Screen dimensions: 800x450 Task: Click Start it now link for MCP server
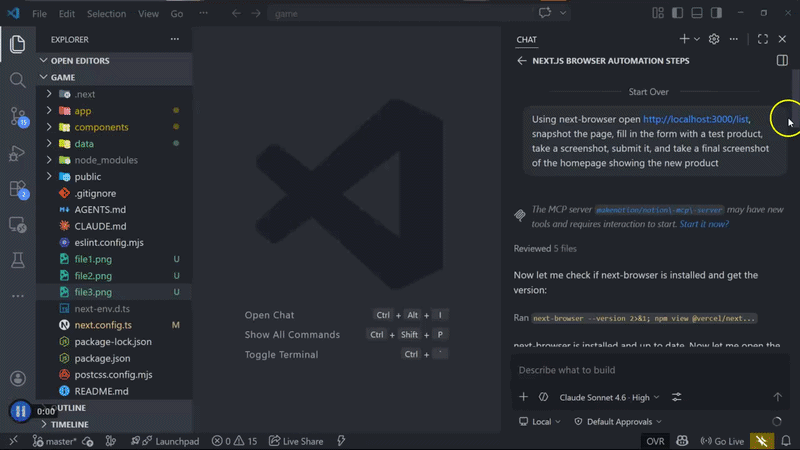[x=704, y=224]
